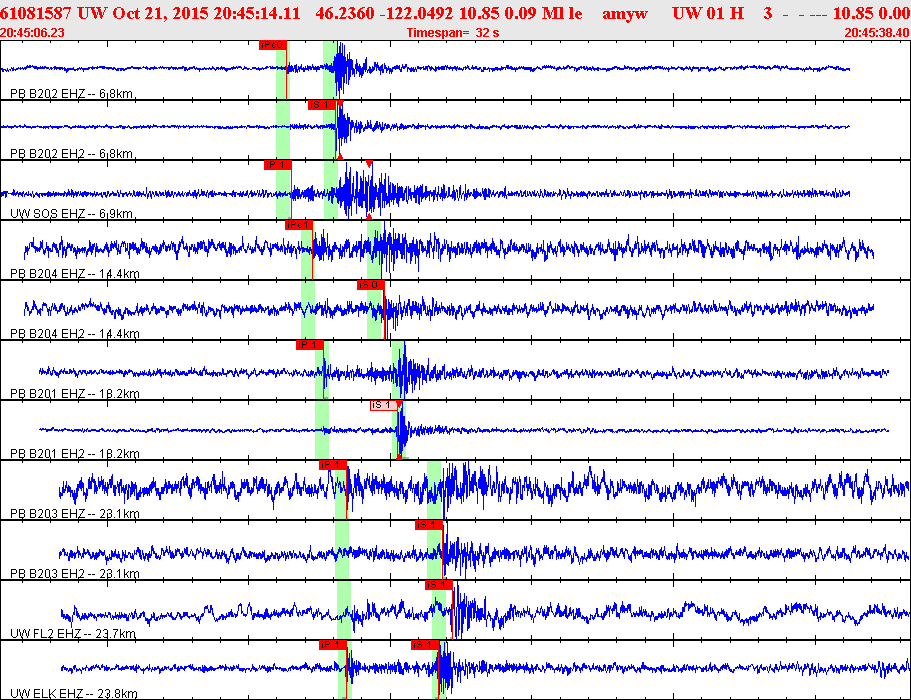
Task: Click the 'UW 01 H' header text
Action: [708, 13]
